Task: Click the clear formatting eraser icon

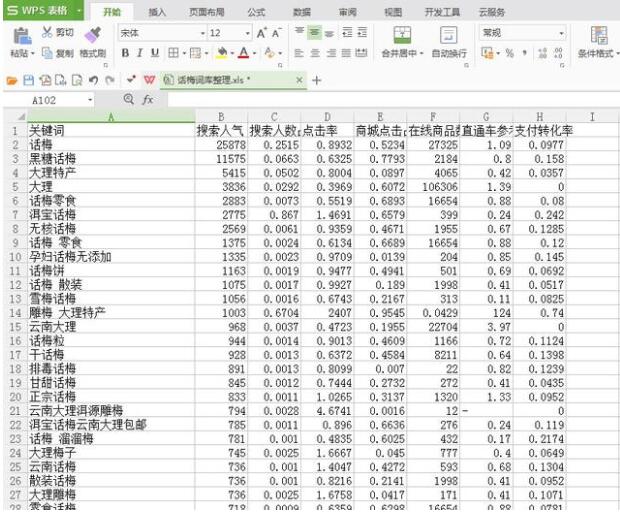Action: [270, 53]
